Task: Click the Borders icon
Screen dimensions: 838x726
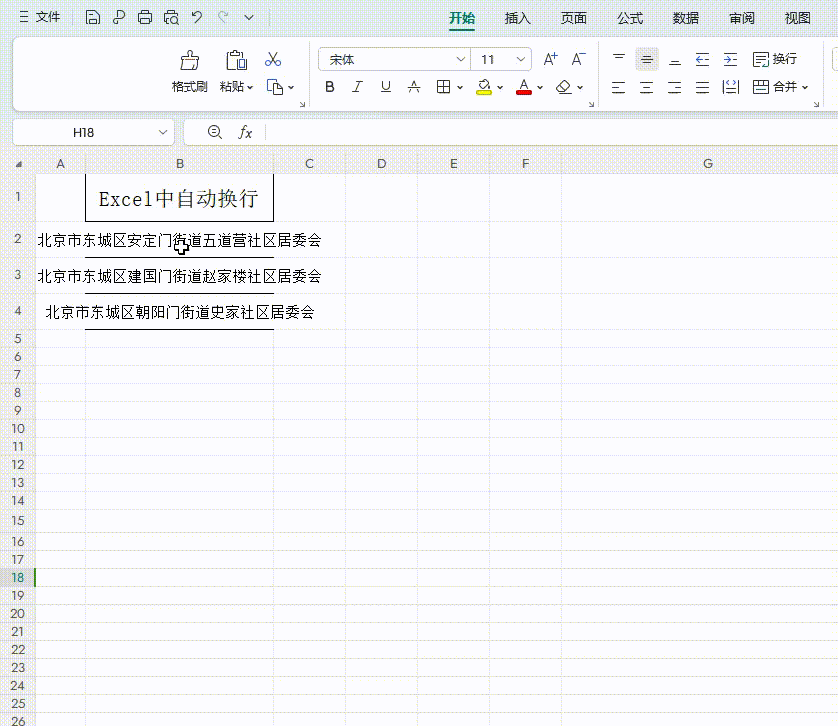Action: pos(443,87)
